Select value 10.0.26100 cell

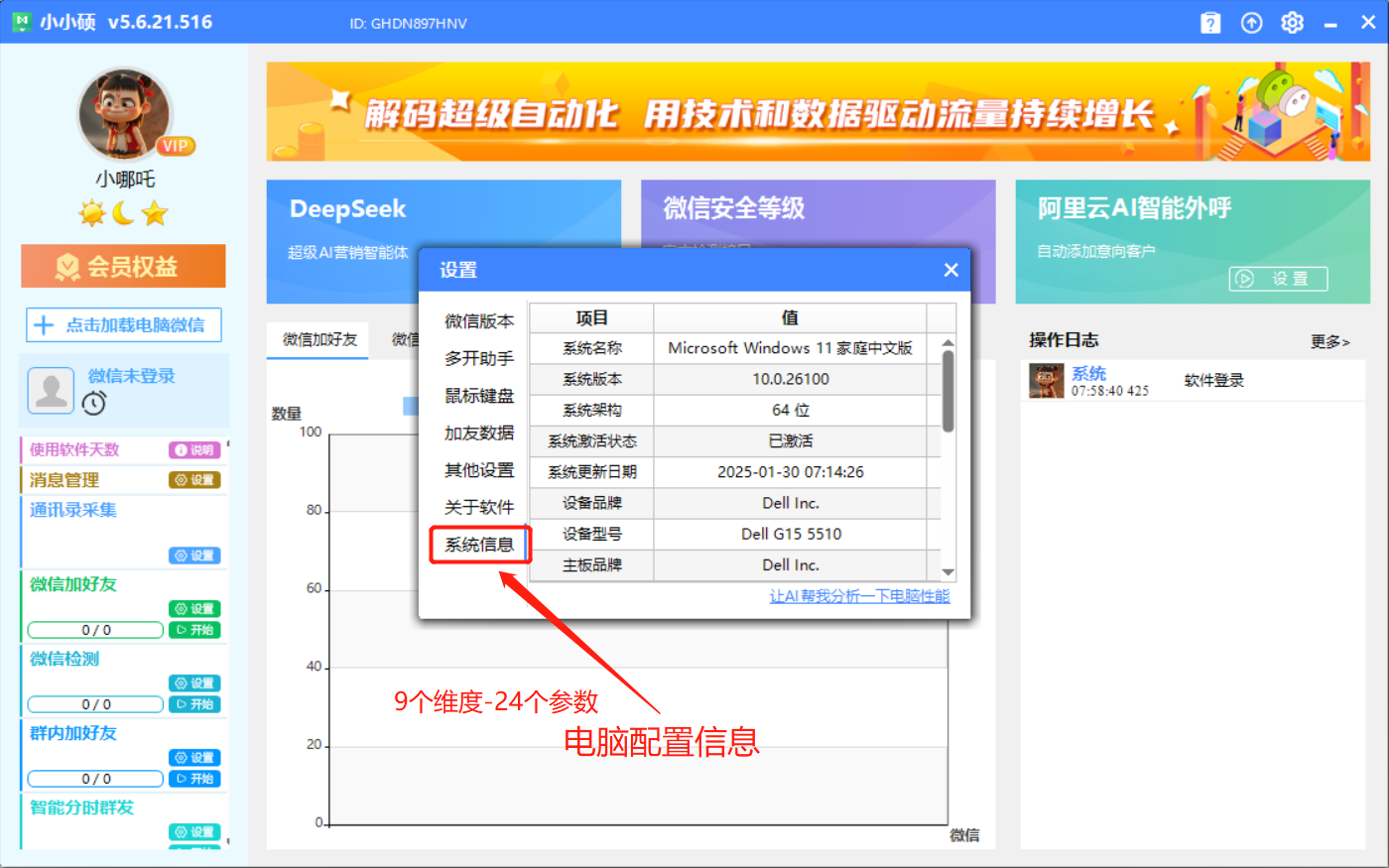pyautogui.click(x=790, y=379)
